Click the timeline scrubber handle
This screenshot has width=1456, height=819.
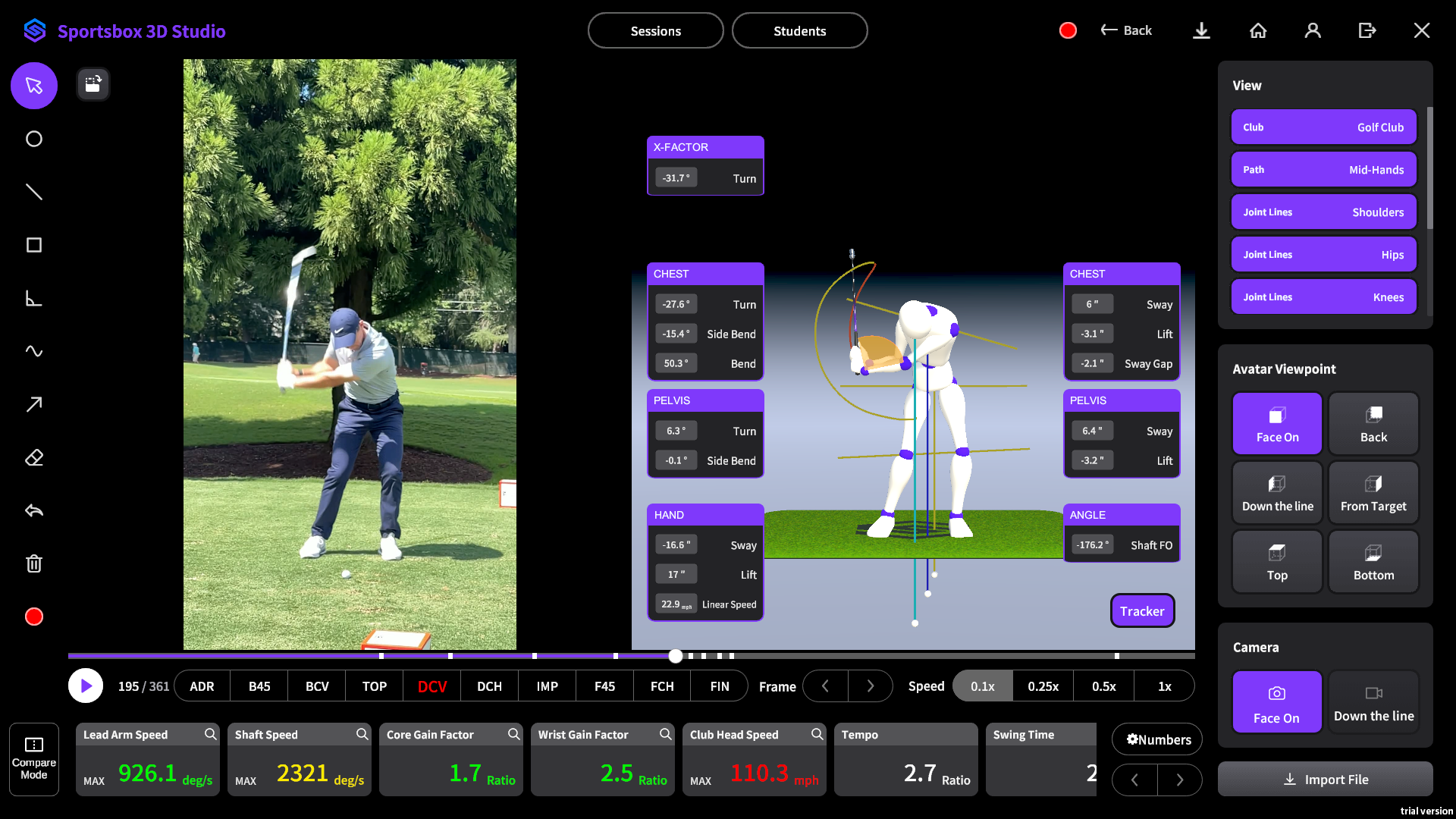click(x=676, y=656)
